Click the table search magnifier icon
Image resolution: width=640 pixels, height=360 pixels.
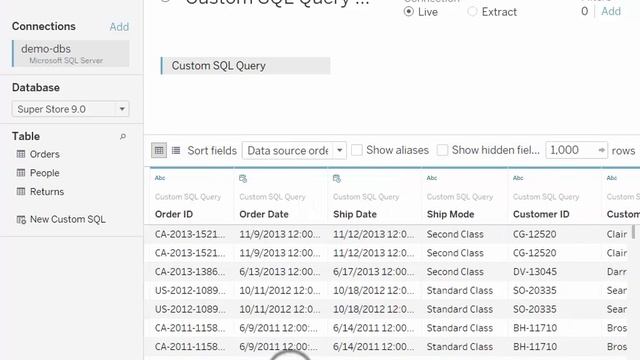122,137
